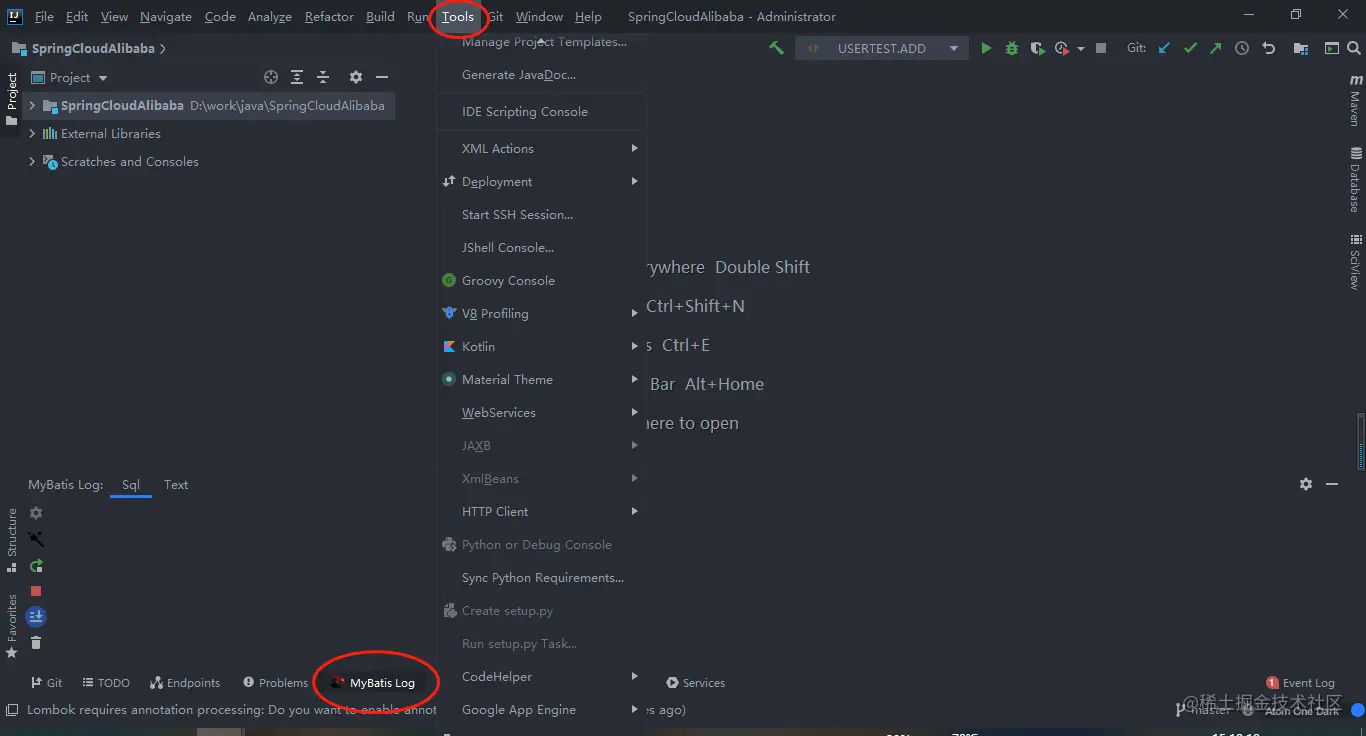Open the Maven side panel
Viewport: 1366px width, 736px height.
pos(1355,100)
